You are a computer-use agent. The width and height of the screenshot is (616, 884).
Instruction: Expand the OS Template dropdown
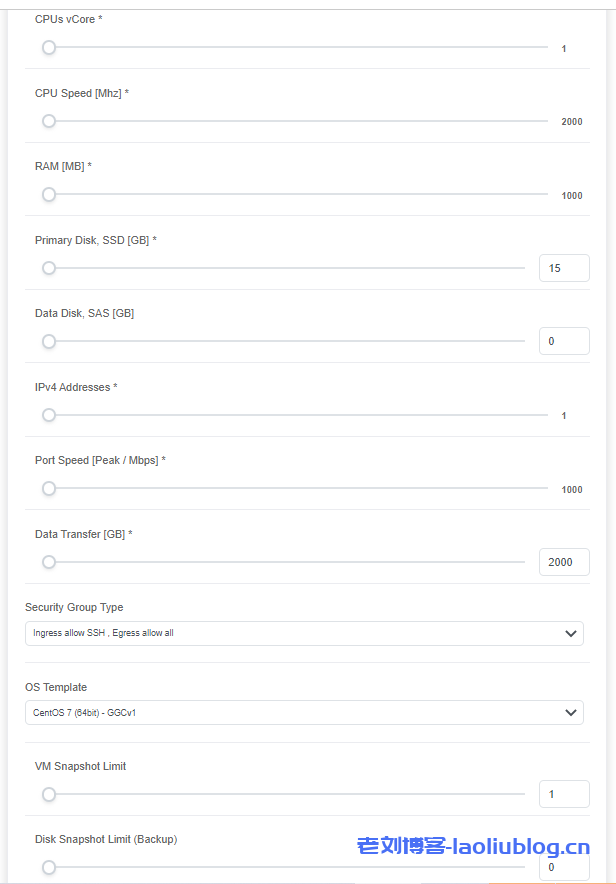click(304, 713)
